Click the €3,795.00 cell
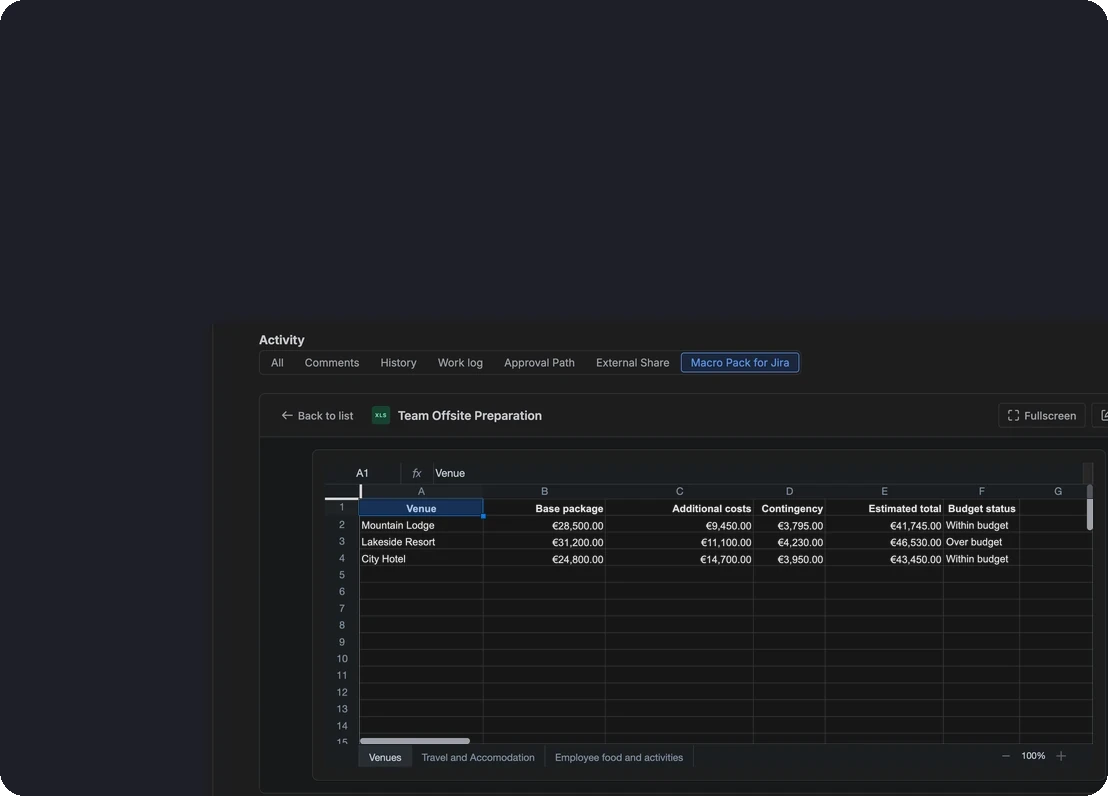1108x796 pixels. pos(789,525)
